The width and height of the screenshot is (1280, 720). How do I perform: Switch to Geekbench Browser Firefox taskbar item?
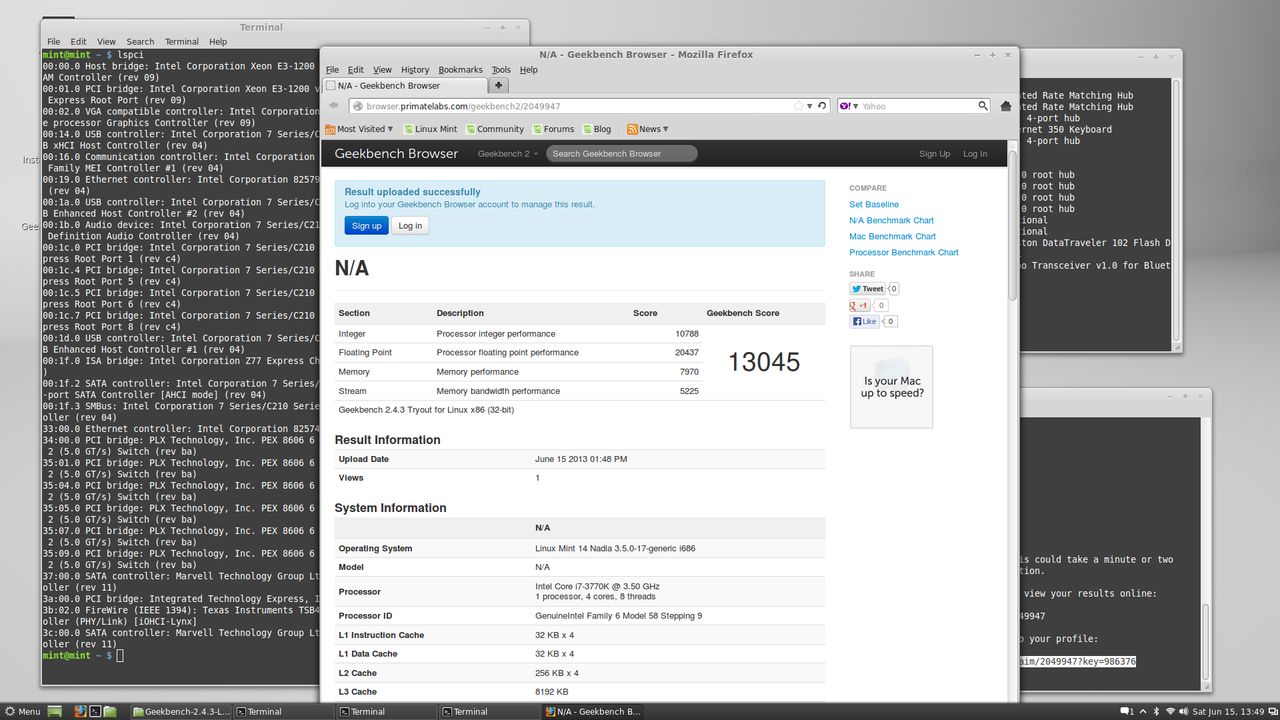tap(592, 712)
